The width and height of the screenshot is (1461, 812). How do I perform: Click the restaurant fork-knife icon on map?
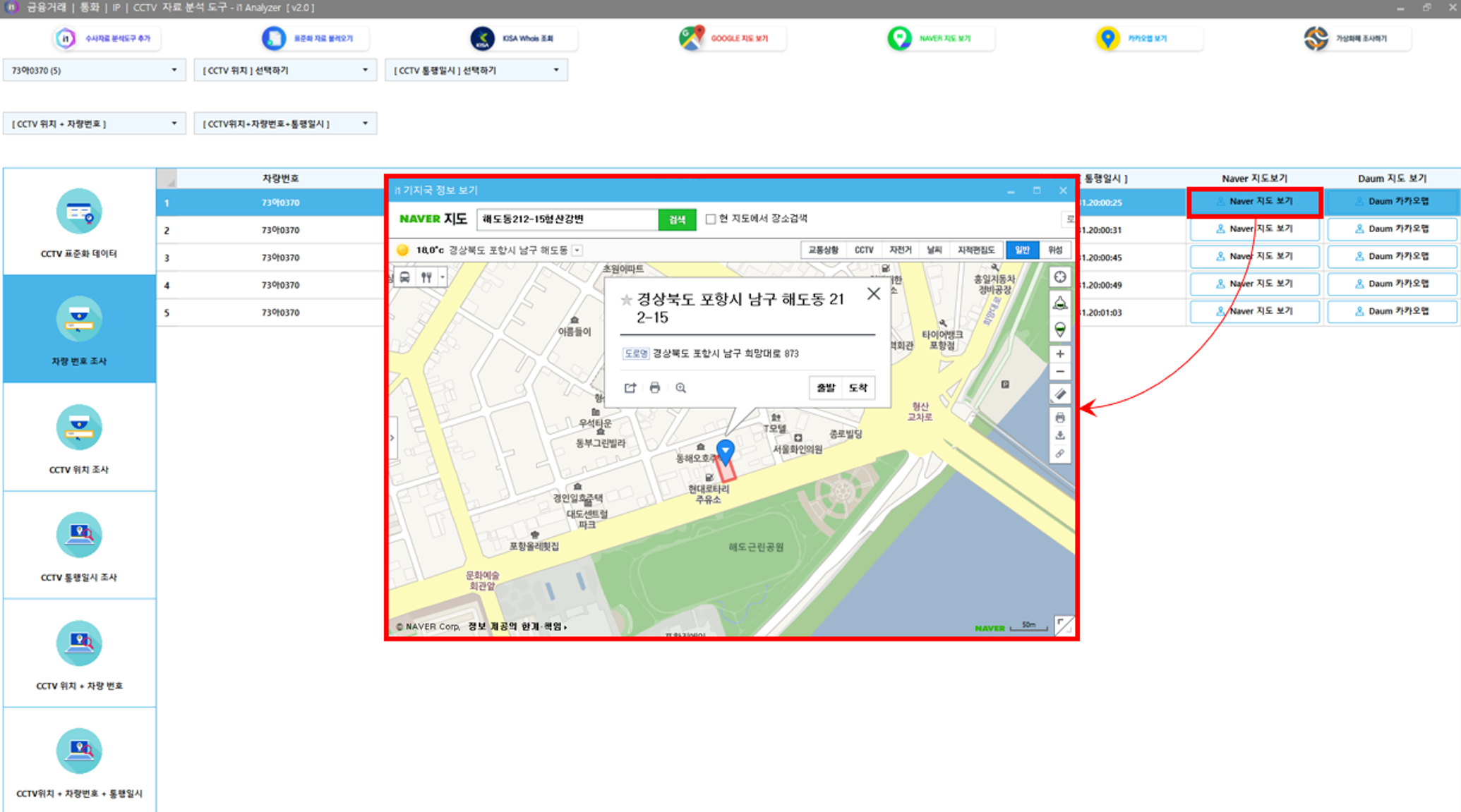426,277
